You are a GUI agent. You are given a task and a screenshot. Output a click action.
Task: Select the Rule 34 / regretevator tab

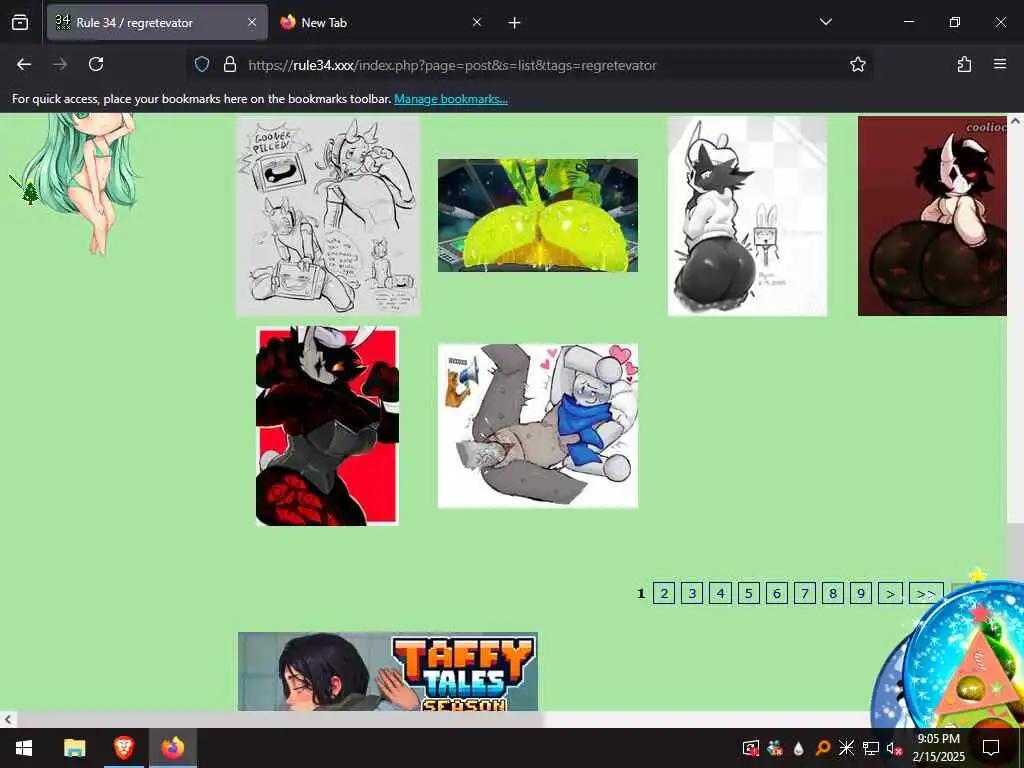(x=157, y=23)
